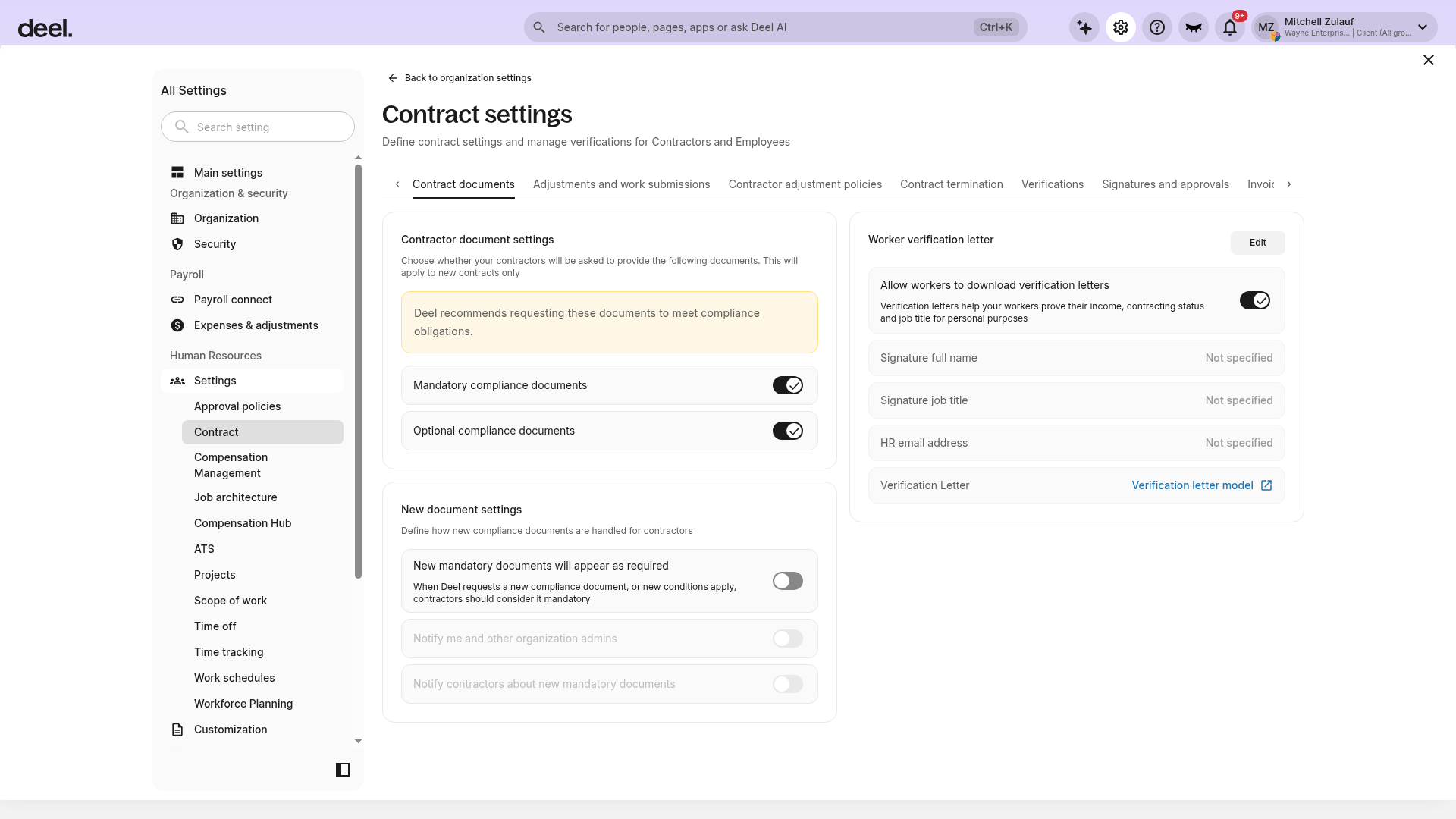Open notifications bell icon
The image size is (1456, 819).
1230,27
